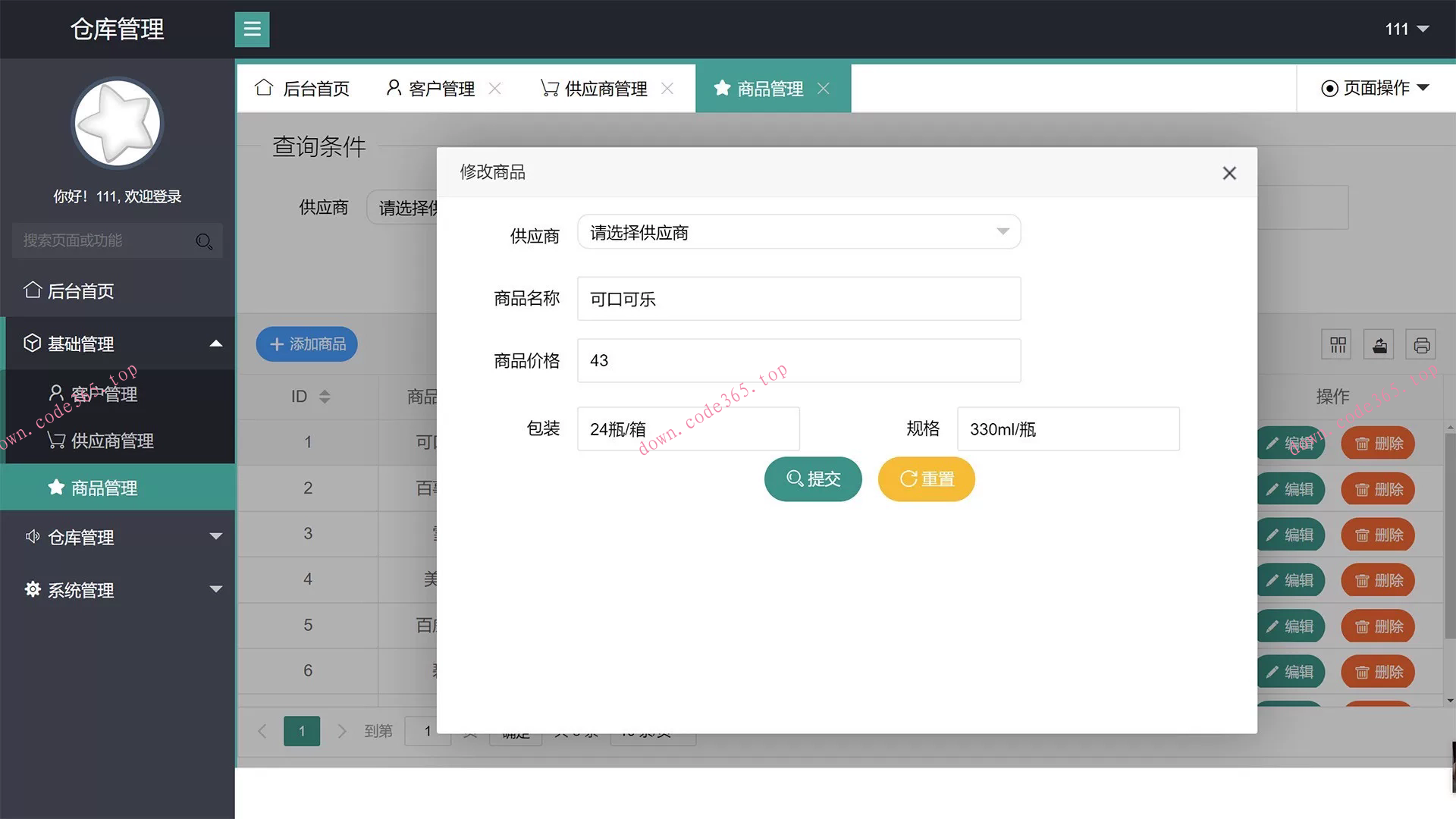The width and height of the screenshot is (1456, 819).
Task: Click the star avatar image in sidebar
Action: click(x=117, y=123)
